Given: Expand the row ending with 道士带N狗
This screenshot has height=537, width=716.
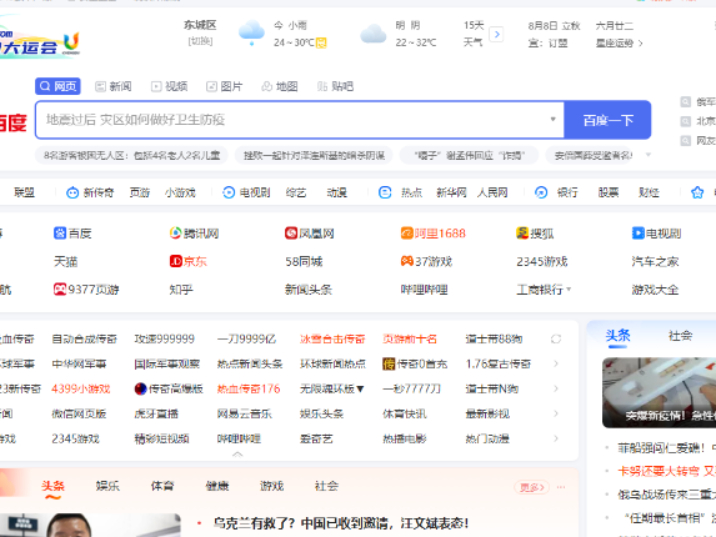Looking at the screenshot, I should pos(556,389).
